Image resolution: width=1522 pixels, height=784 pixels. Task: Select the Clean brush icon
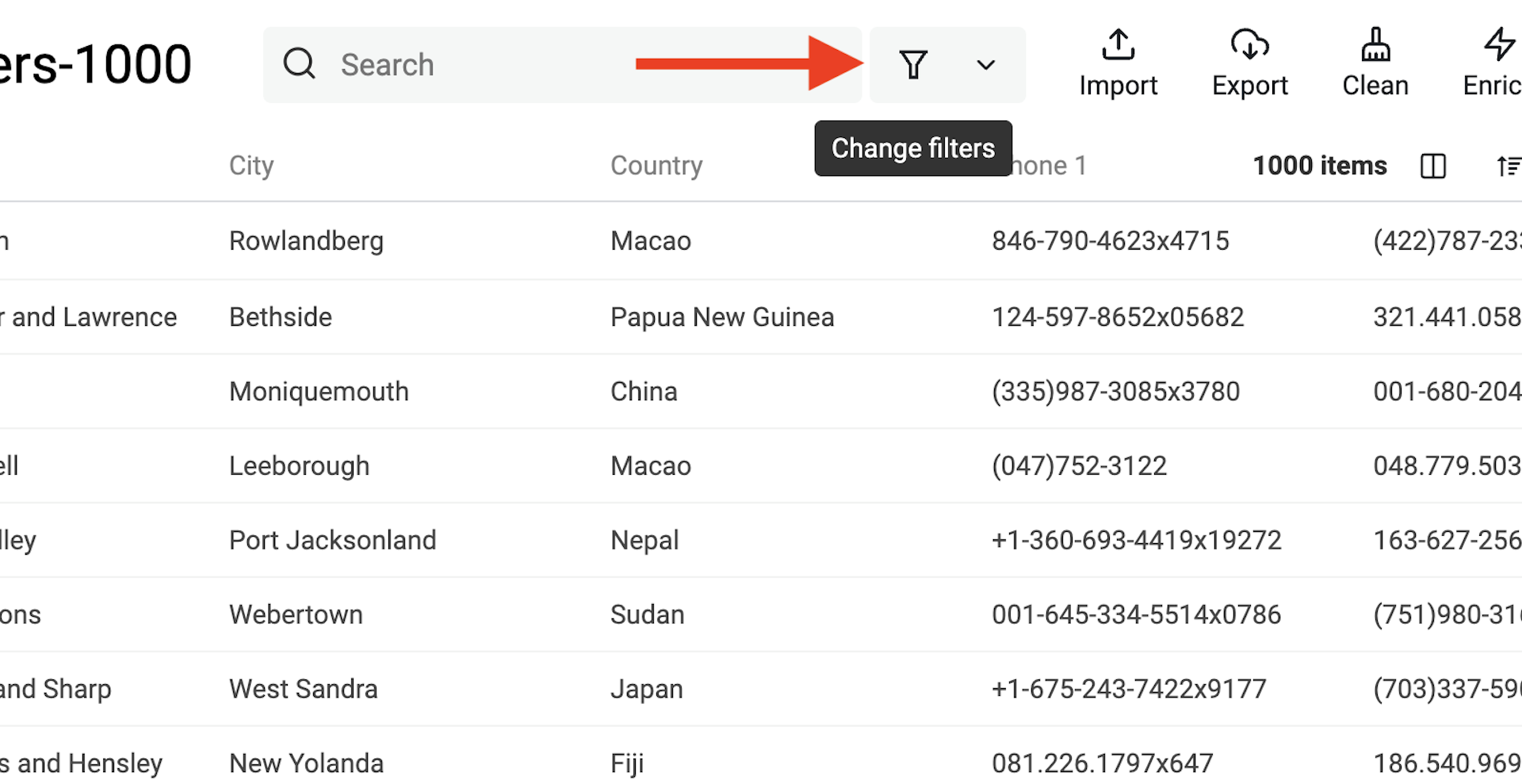(x=1375, y=45)
